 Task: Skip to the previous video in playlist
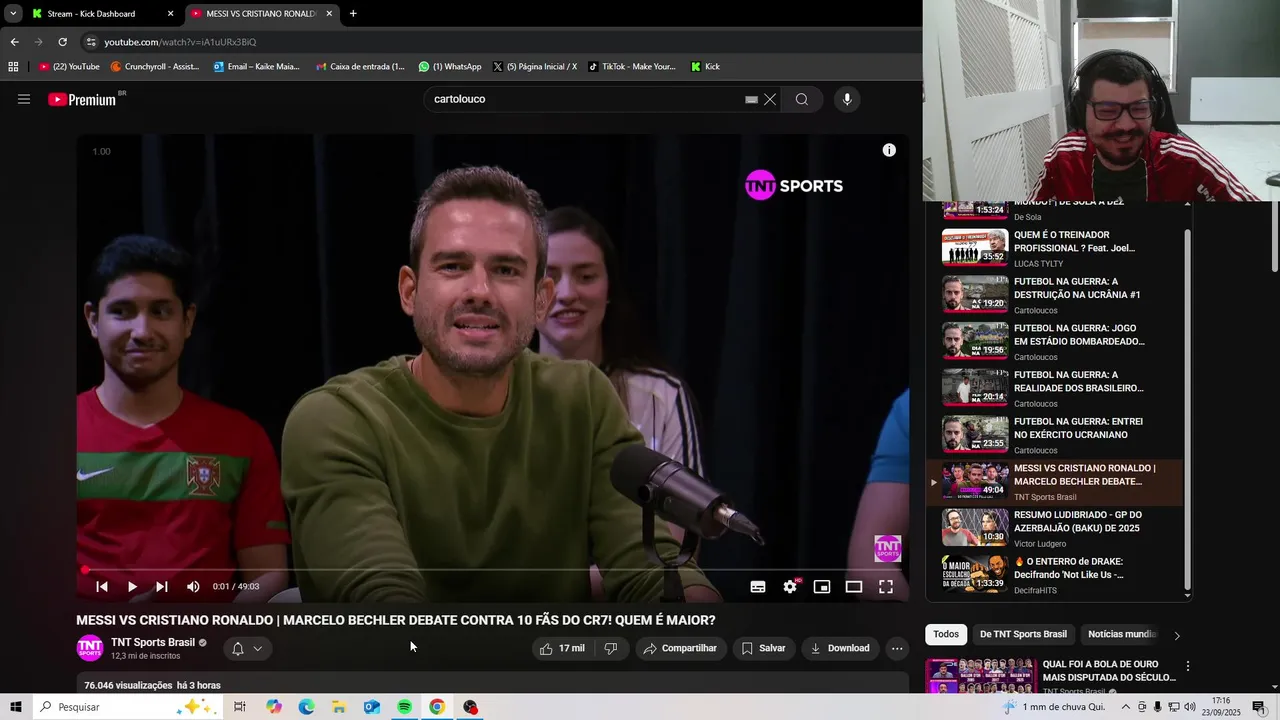(x=101, y=587)
